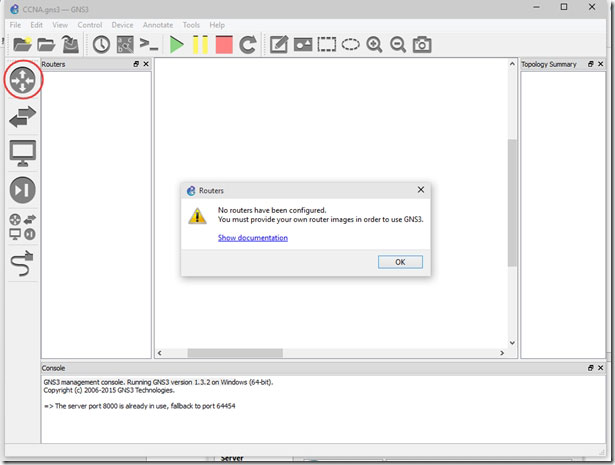Reload all devices icon in toolbar

[x=248, y=44]
